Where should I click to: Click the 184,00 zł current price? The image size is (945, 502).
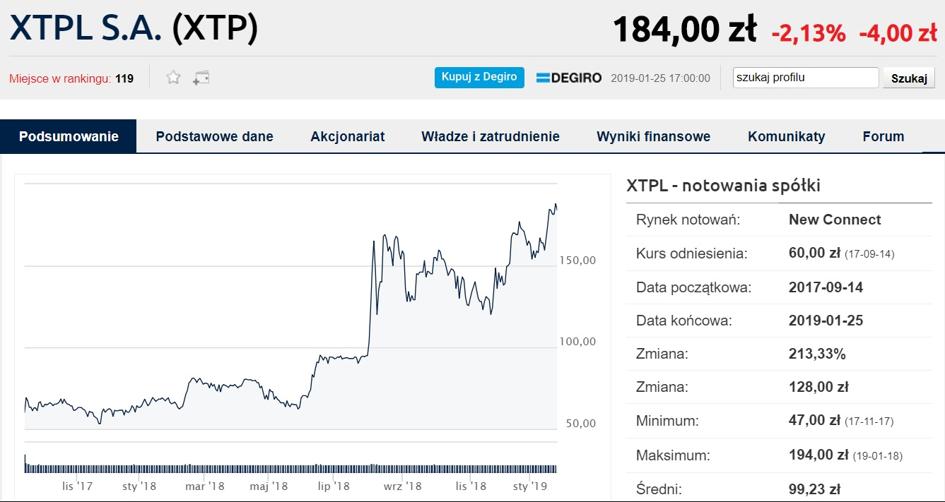point(685,30)
